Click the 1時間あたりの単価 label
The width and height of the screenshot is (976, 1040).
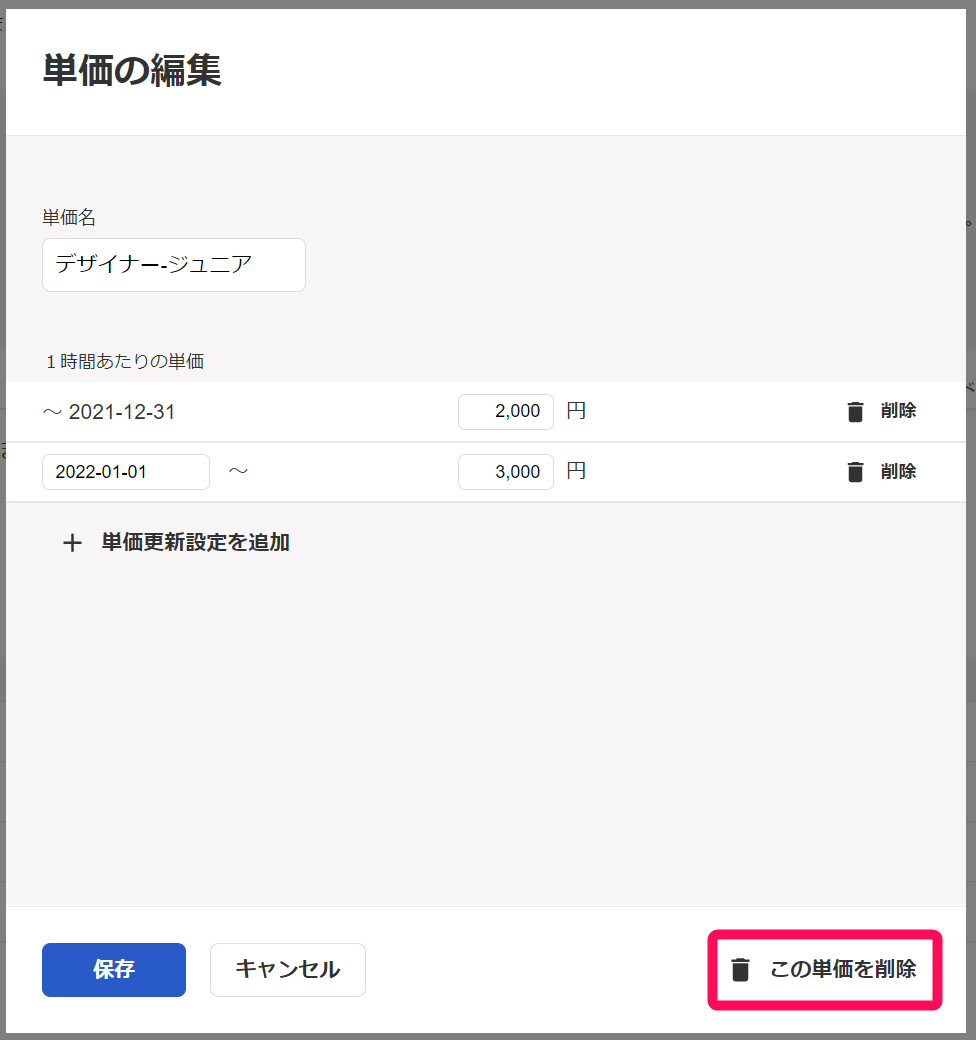[x=125, y=361]
